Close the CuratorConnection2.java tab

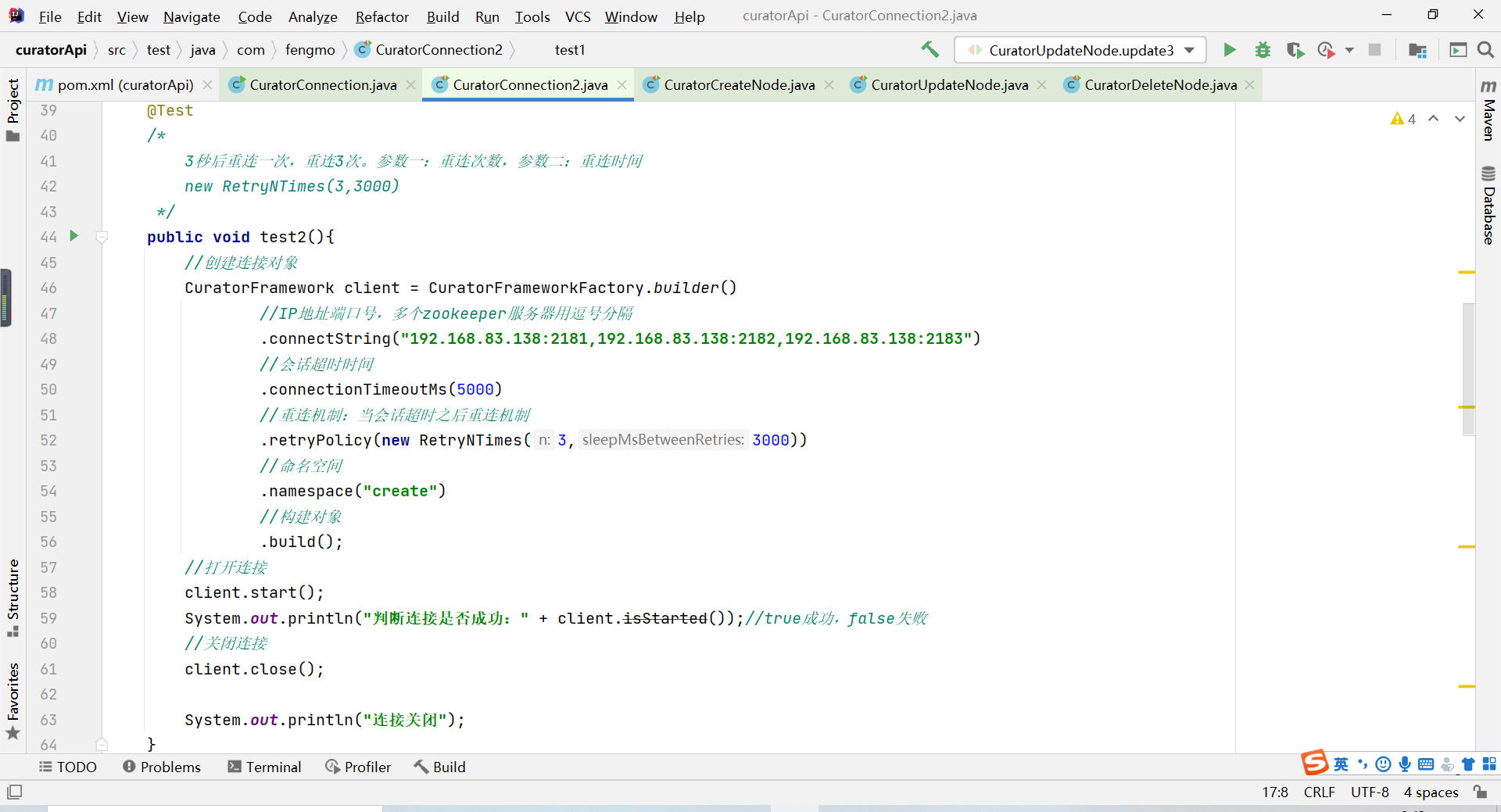[x=622, y=84]
